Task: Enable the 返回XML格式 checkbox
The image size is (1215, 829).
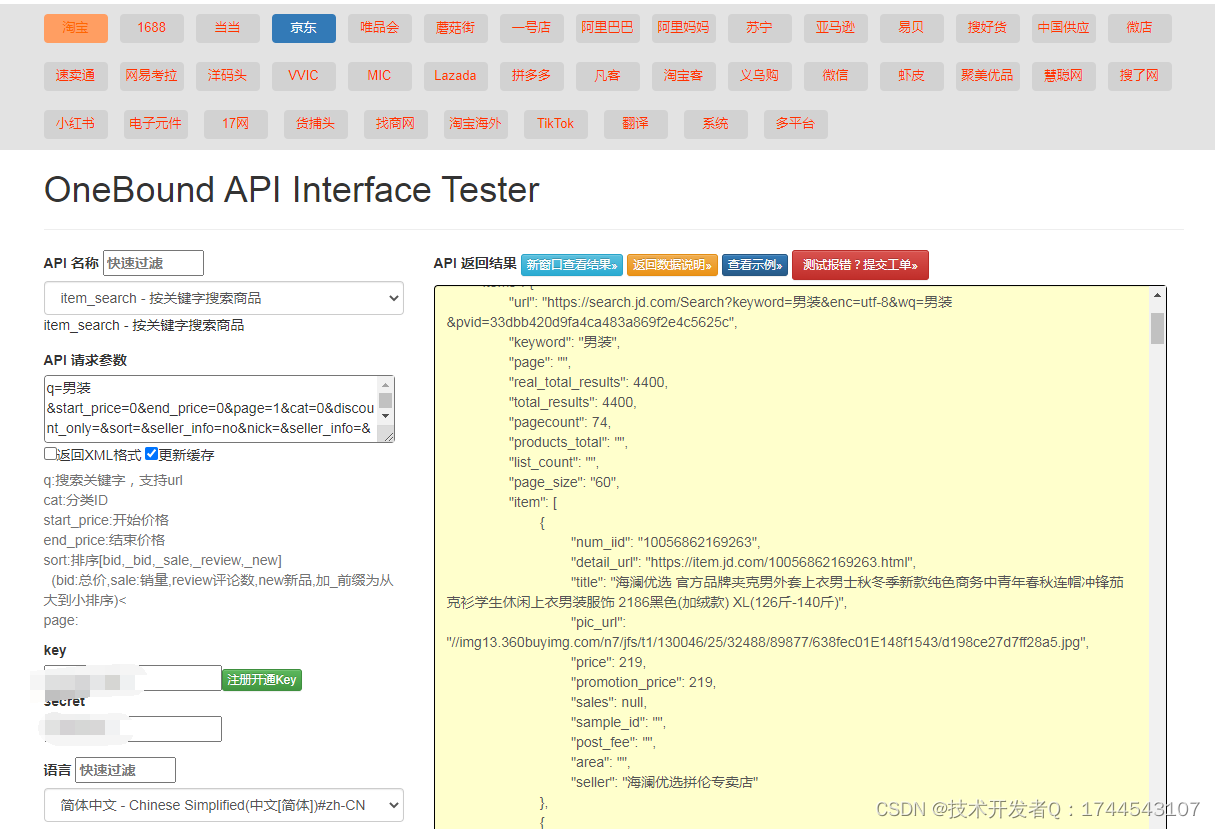Action: coord(51,454)
